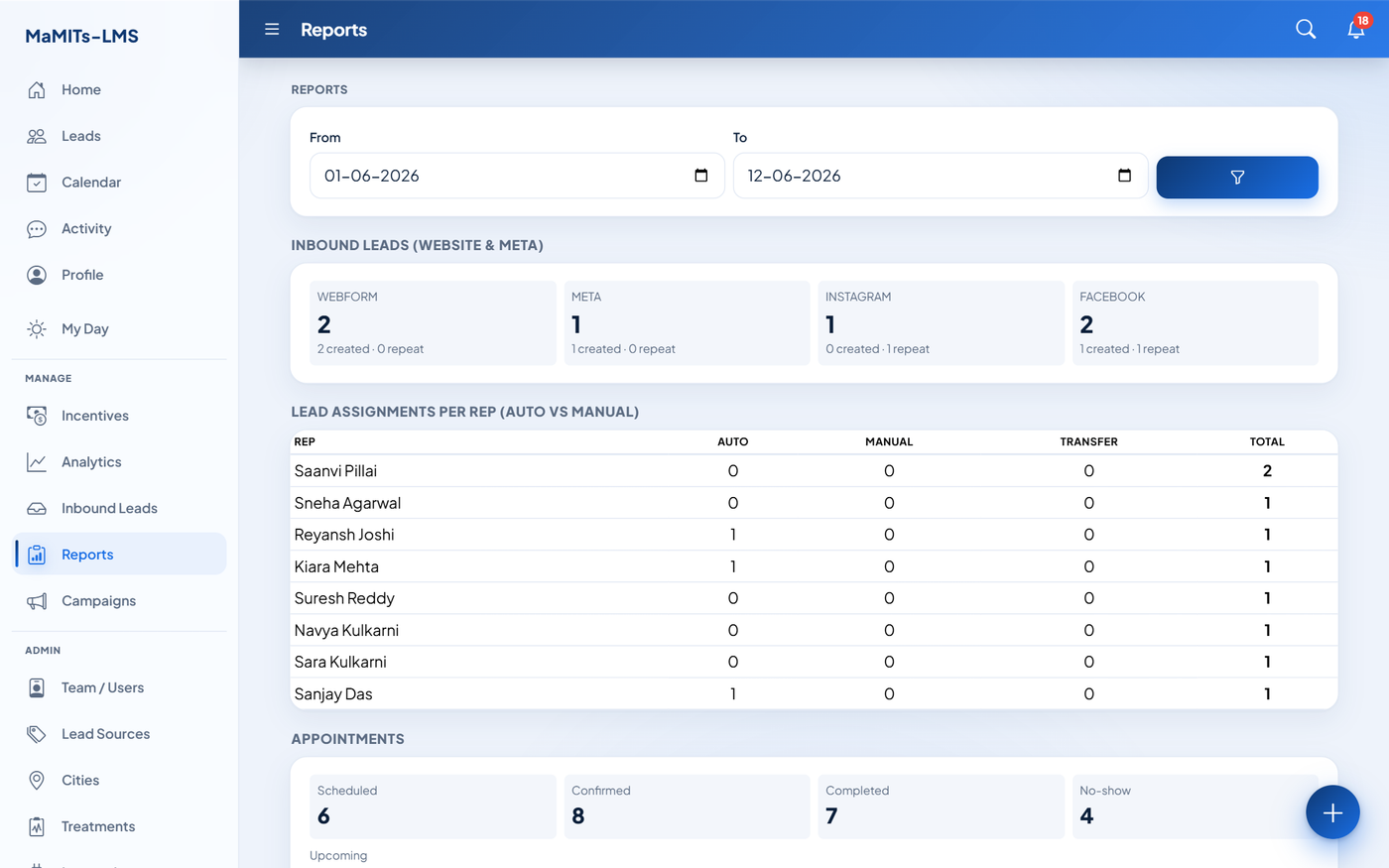Open notifications bell with 18 badge
Screen dimensions: 1389x868
click(x=1356, y=29)
